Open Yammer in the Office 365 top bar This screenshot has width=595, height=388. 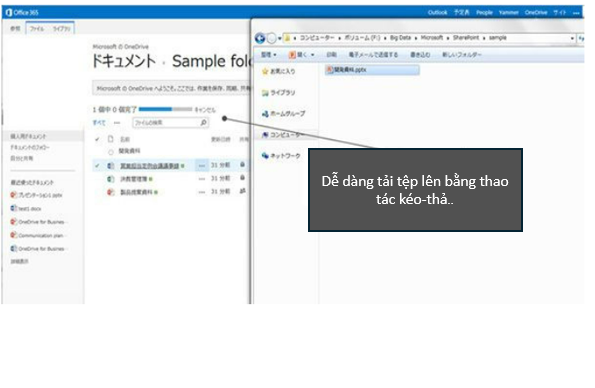(x=508, y=13)
